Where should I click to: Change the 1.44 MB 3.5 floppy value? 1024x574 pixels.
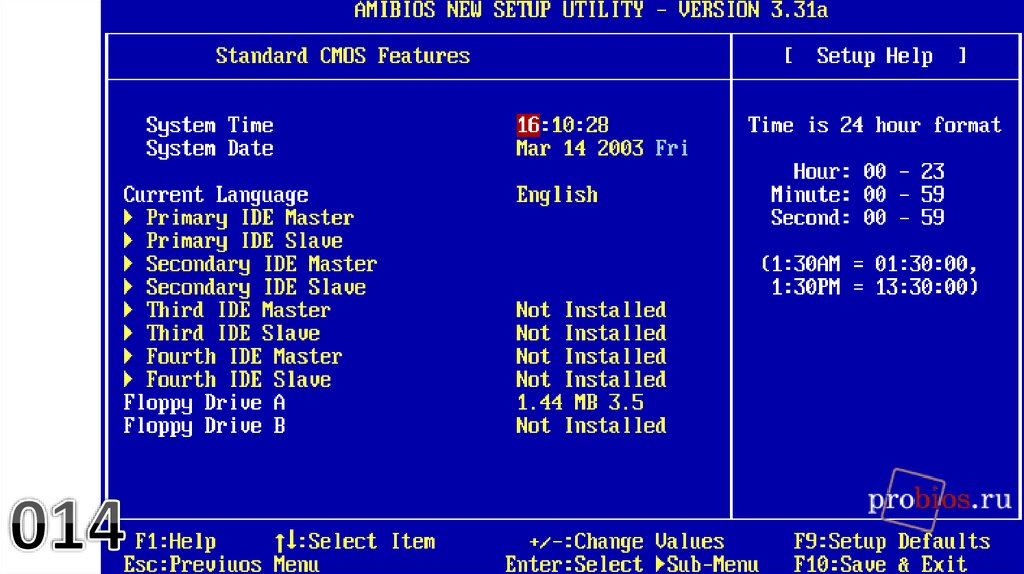click(x=580, y=403)
